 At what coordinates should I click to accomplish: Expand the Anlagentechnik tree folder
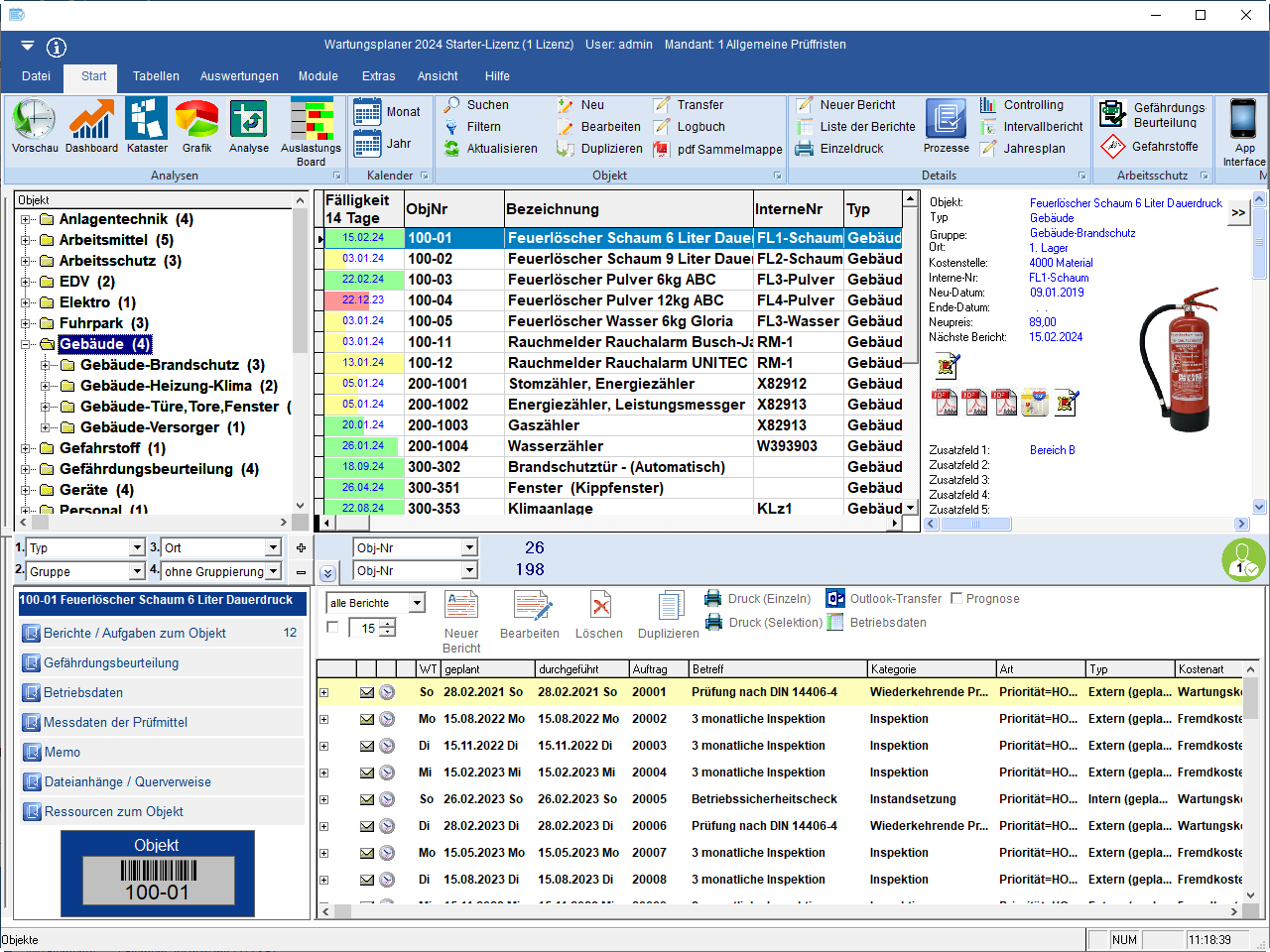coord(27,219)
